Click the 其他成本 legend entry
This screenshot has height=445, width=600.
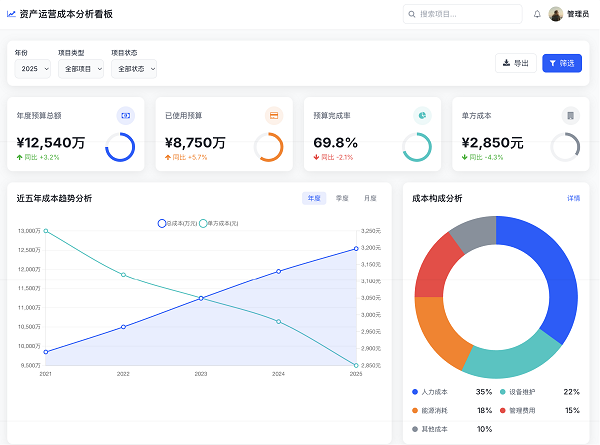click(452, 429)
